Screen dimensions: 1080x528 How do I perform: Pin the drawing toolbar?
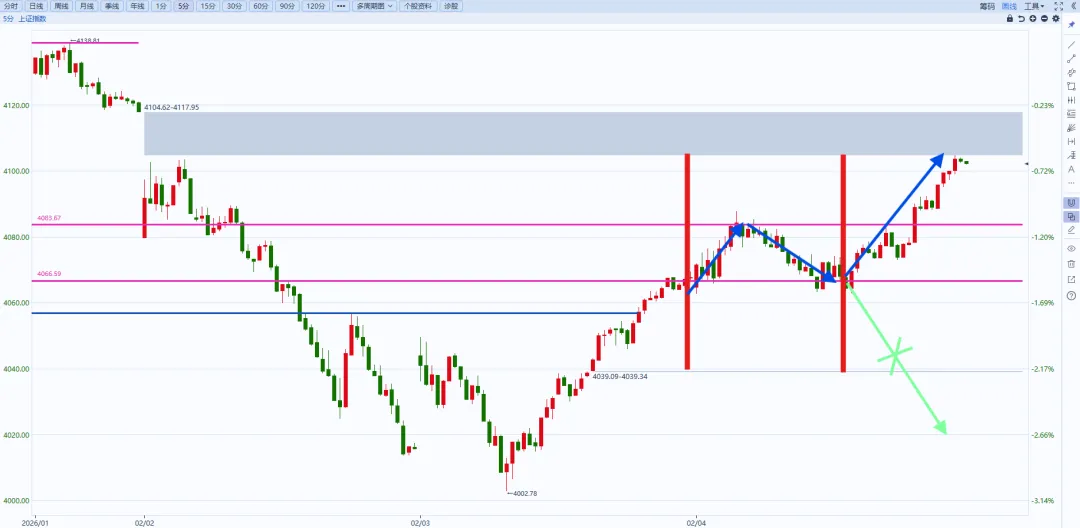pos(1071,25)
